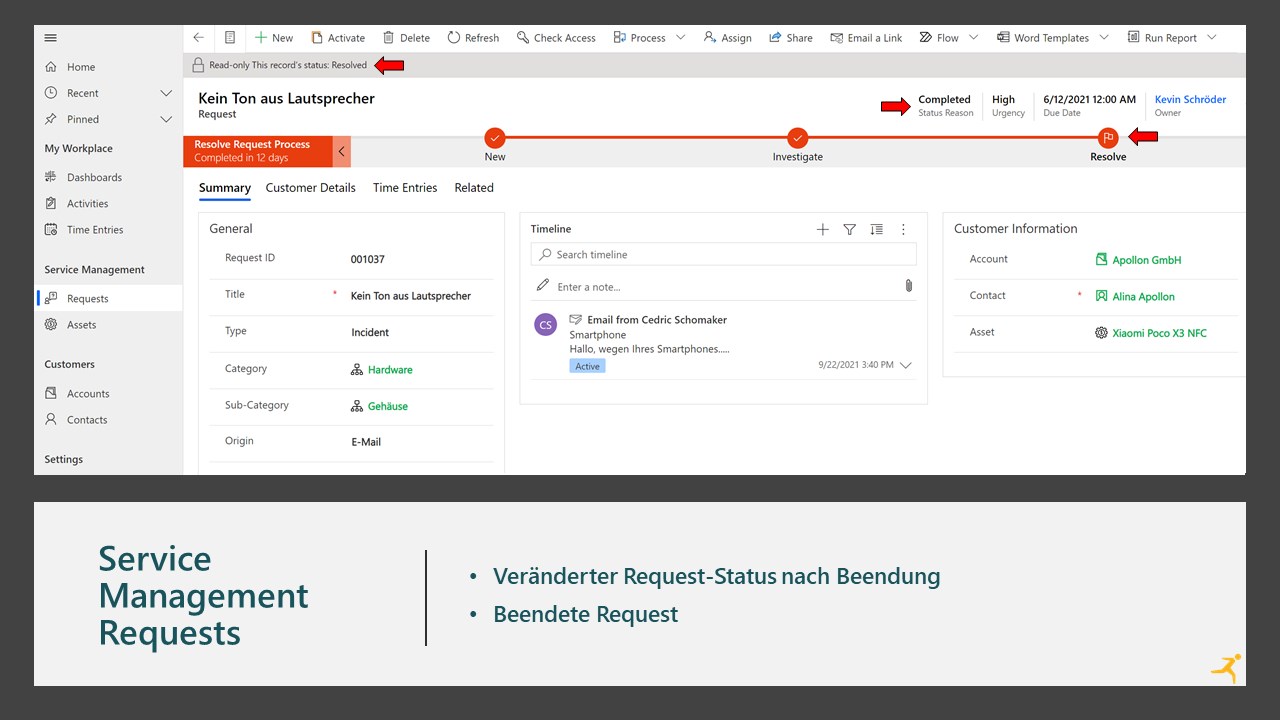The width and height of the screenshot is (1280, 720).
Task: Click the CS avatar in timeline
Action: tap(545, 324)
